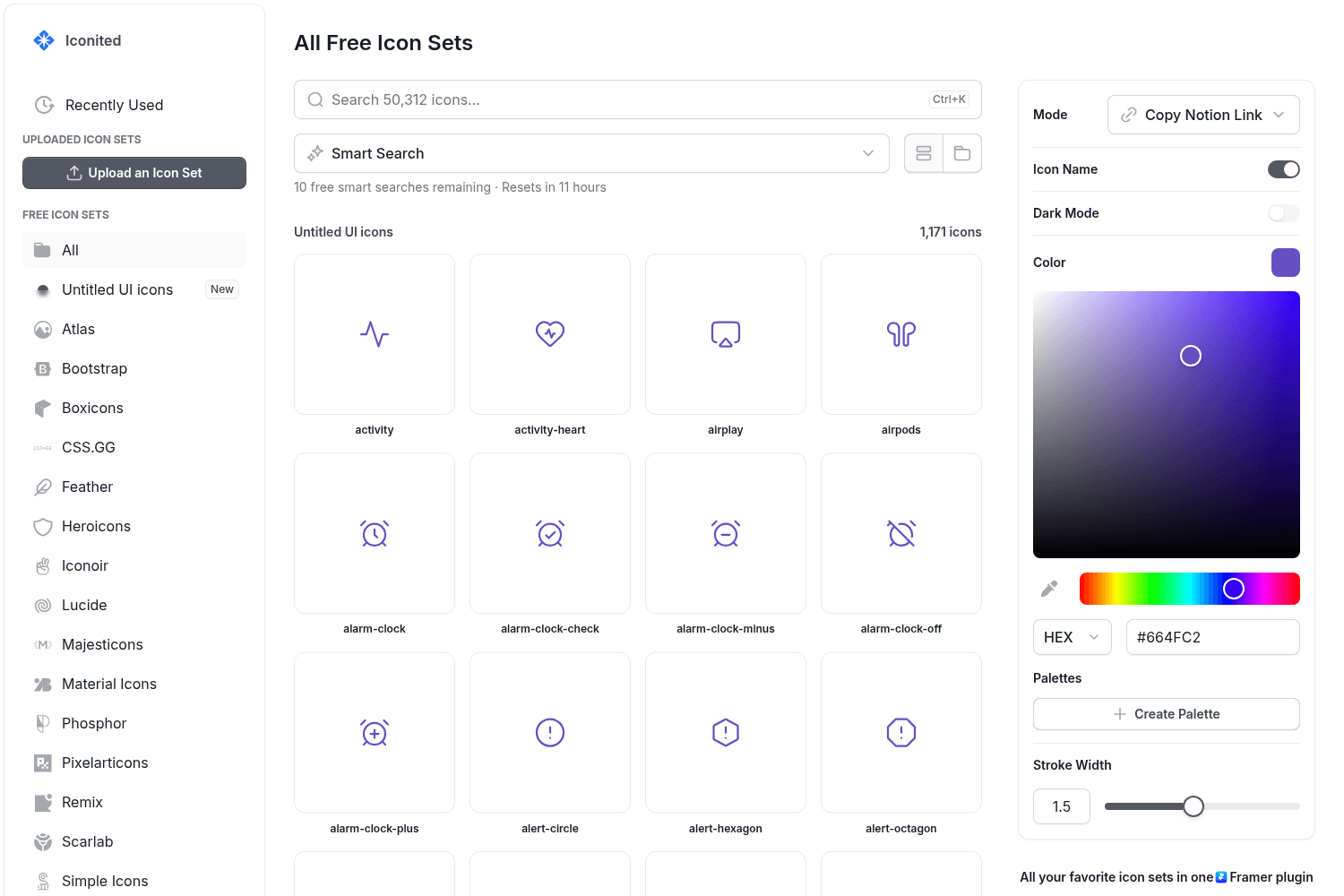Image resolution: width=1344 pixels, height=896 pixels.
Task: Click Upload an Icon Set button
Action: pos(134,173)
